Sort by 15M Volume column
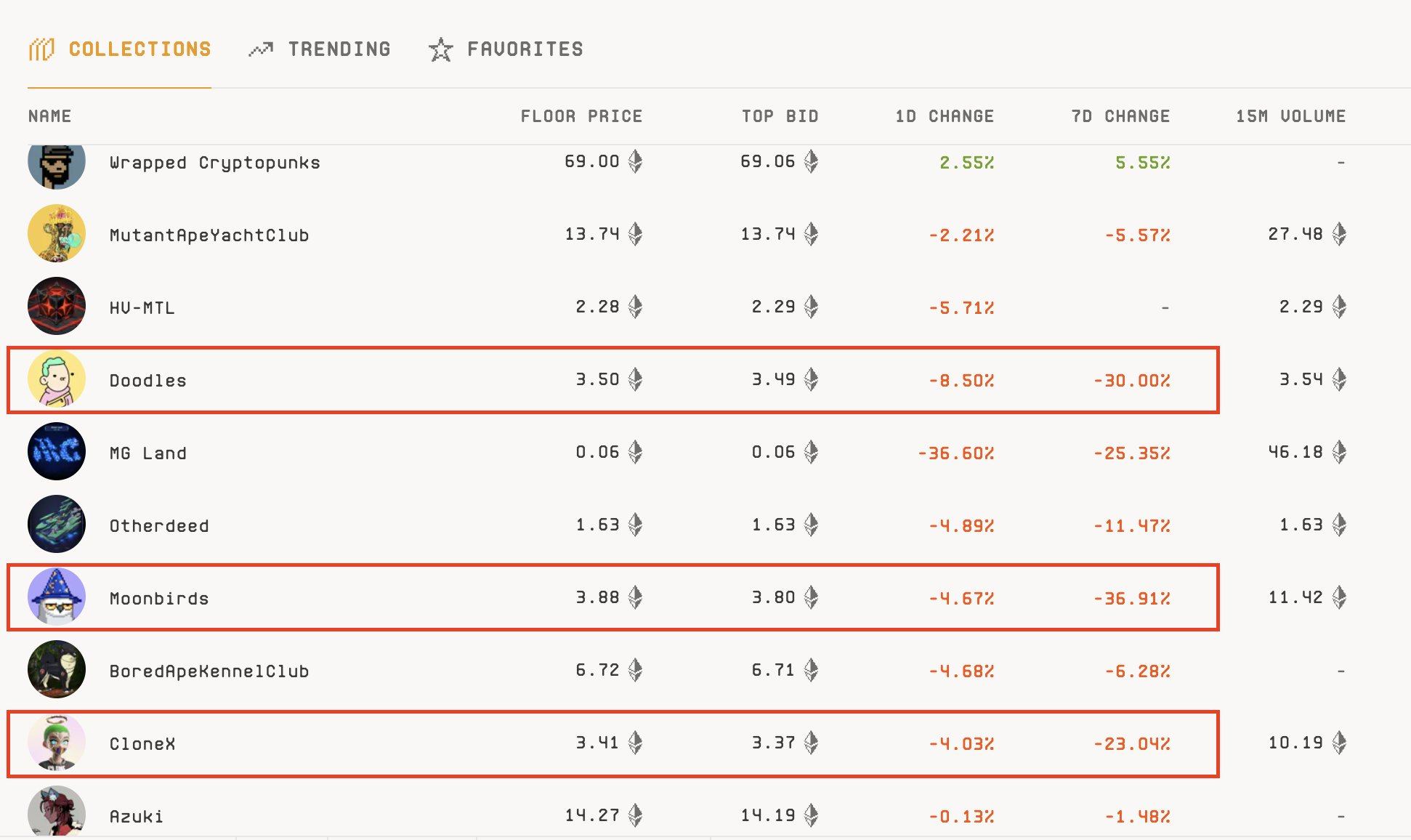The image size is (1411, 840). (x=1290, y=116)
